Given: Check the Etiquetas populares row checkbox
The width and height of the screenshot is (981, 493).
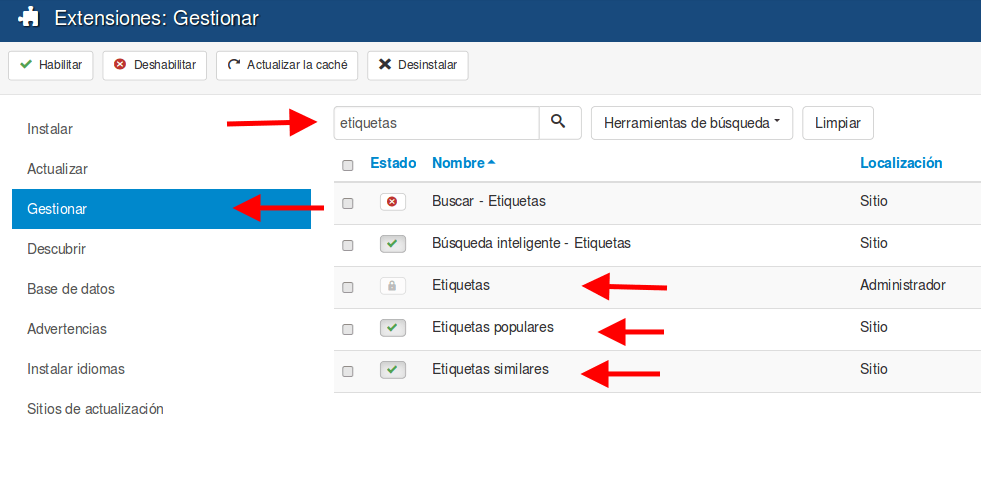Looking at the screenshot, I should point(348,329).
